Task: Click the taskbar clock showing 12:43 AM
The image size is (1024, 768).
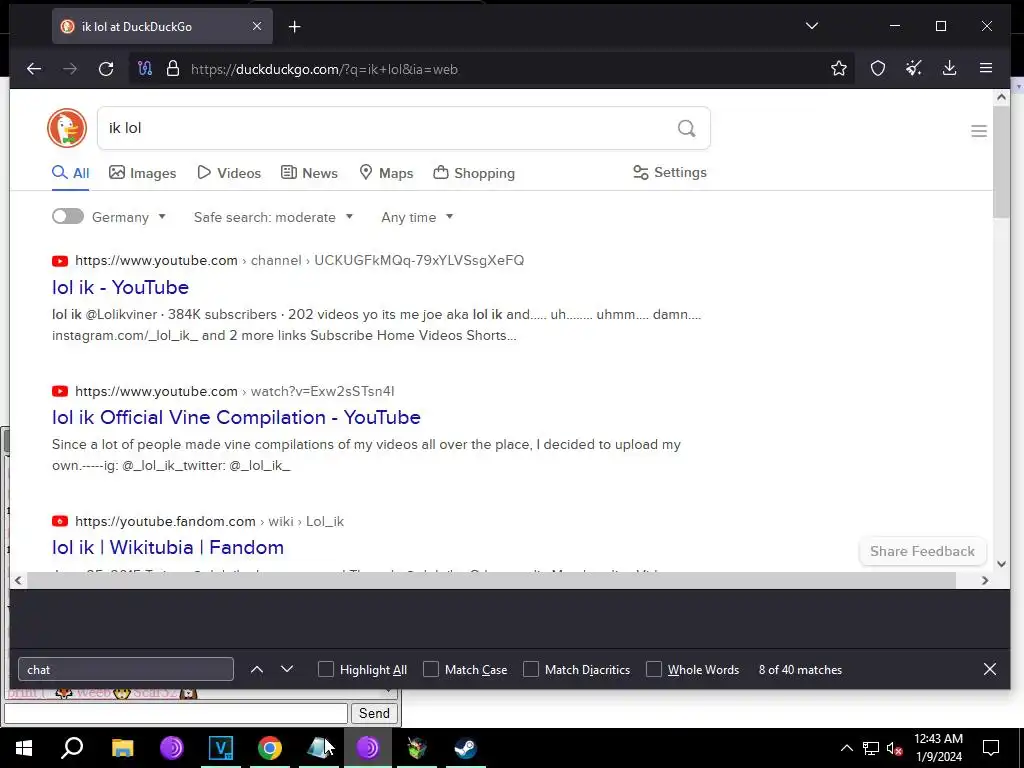Action: 938,748
